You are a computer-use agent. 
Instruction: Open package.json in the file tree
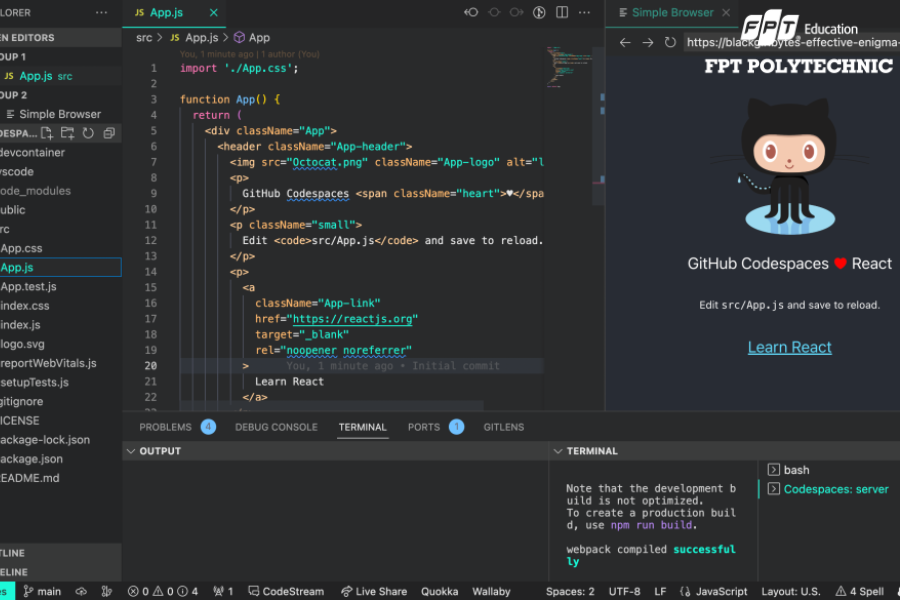click(32, 459)
